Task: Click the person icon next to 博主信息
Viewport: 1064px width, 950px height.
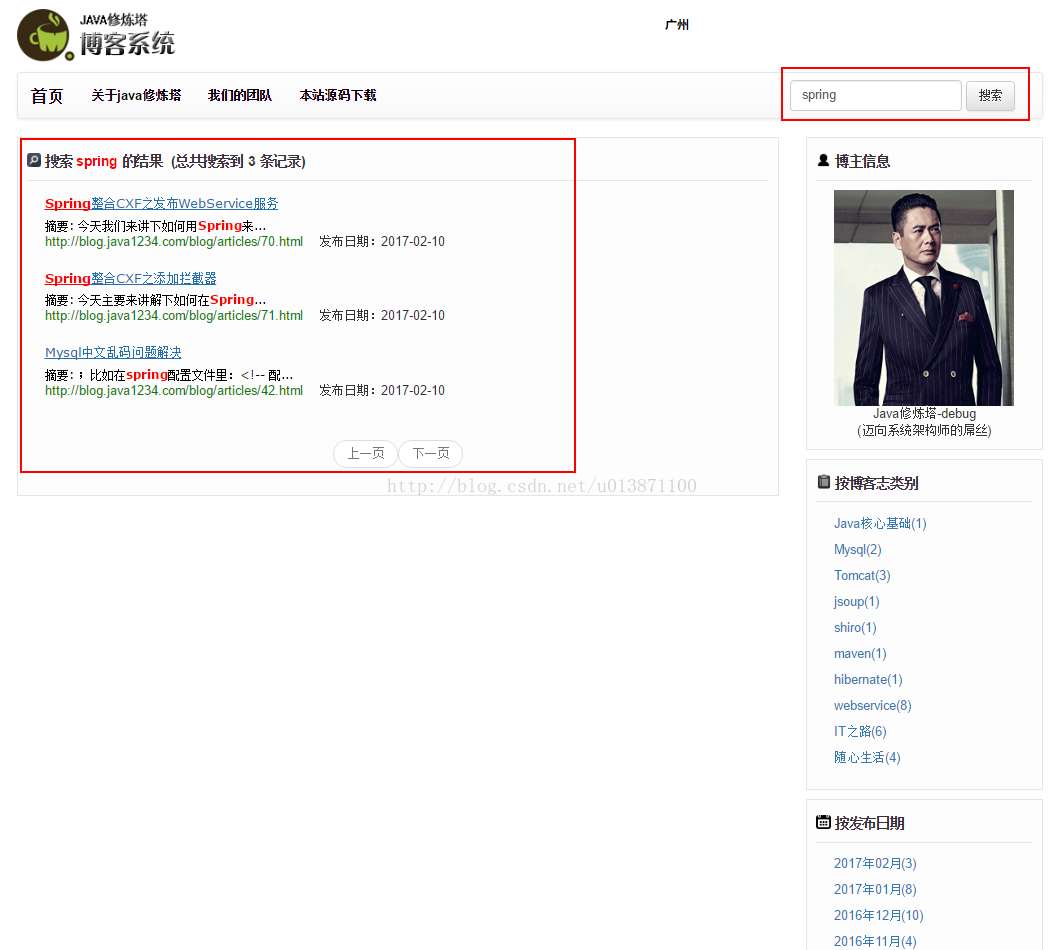Action: (x=823, y=160)
